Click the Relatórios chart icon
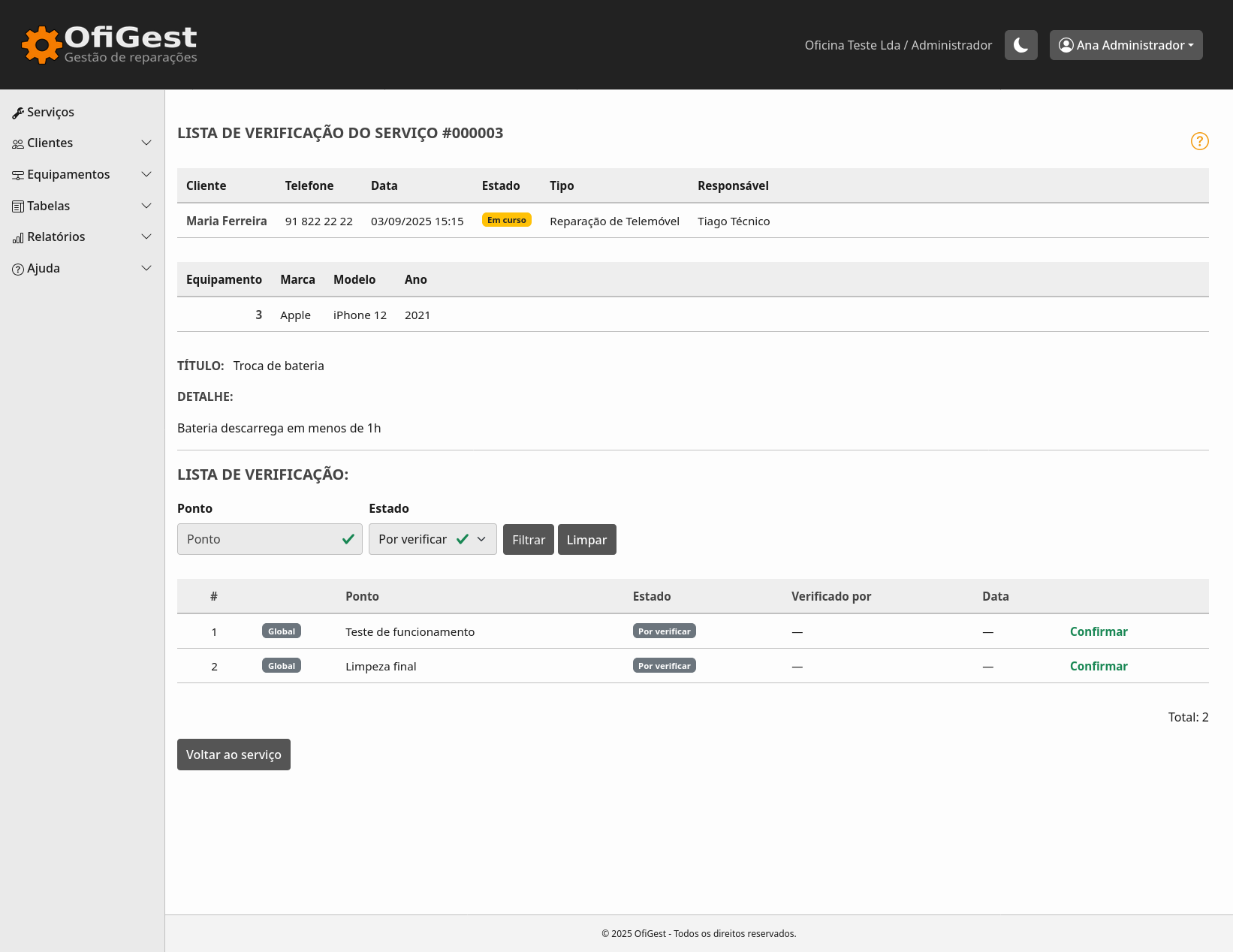Image resolution: width=1233 pixels, height=952 pixels. pos(18,238)
